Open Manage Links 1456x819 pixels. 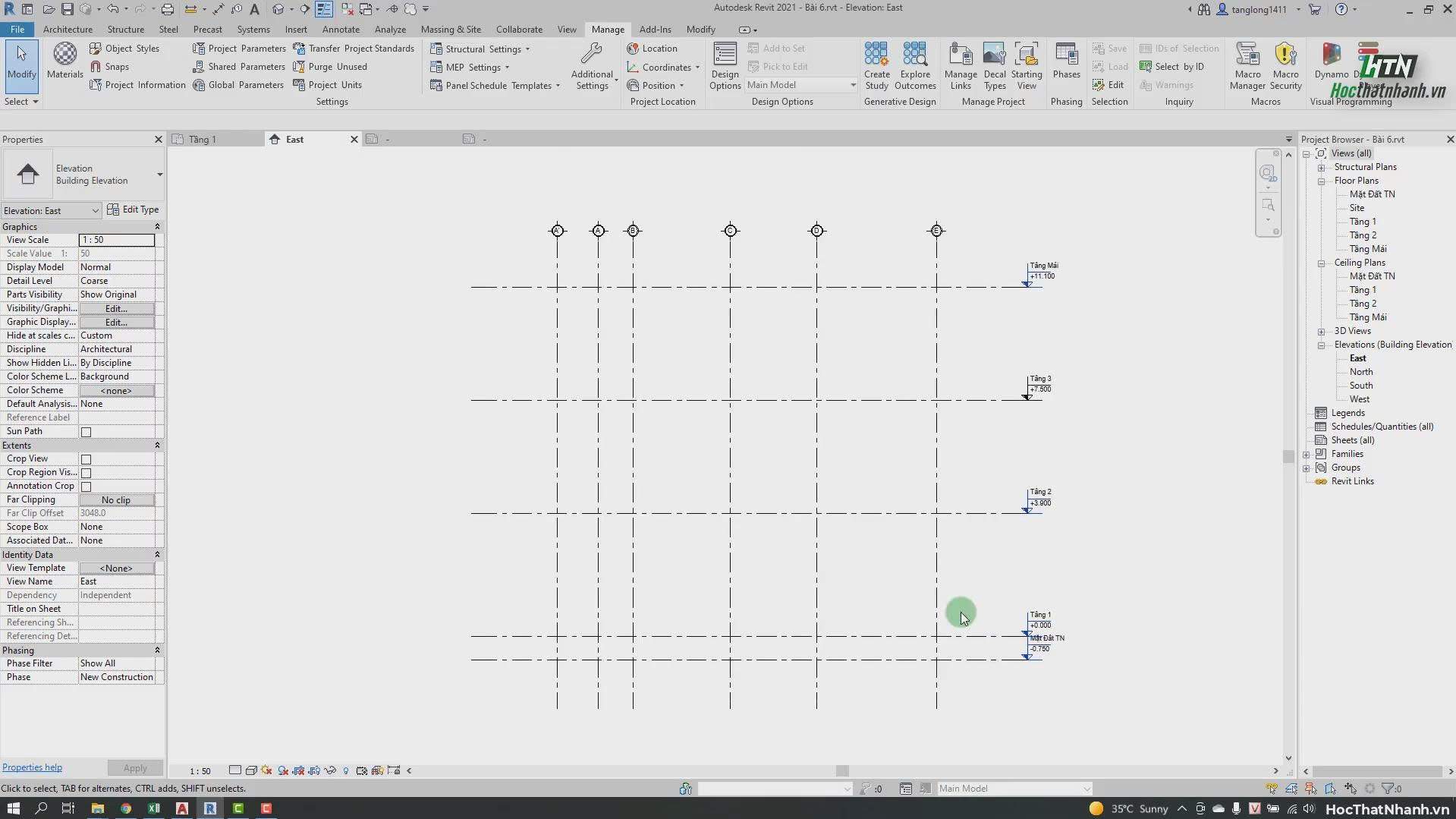point(961,67)
